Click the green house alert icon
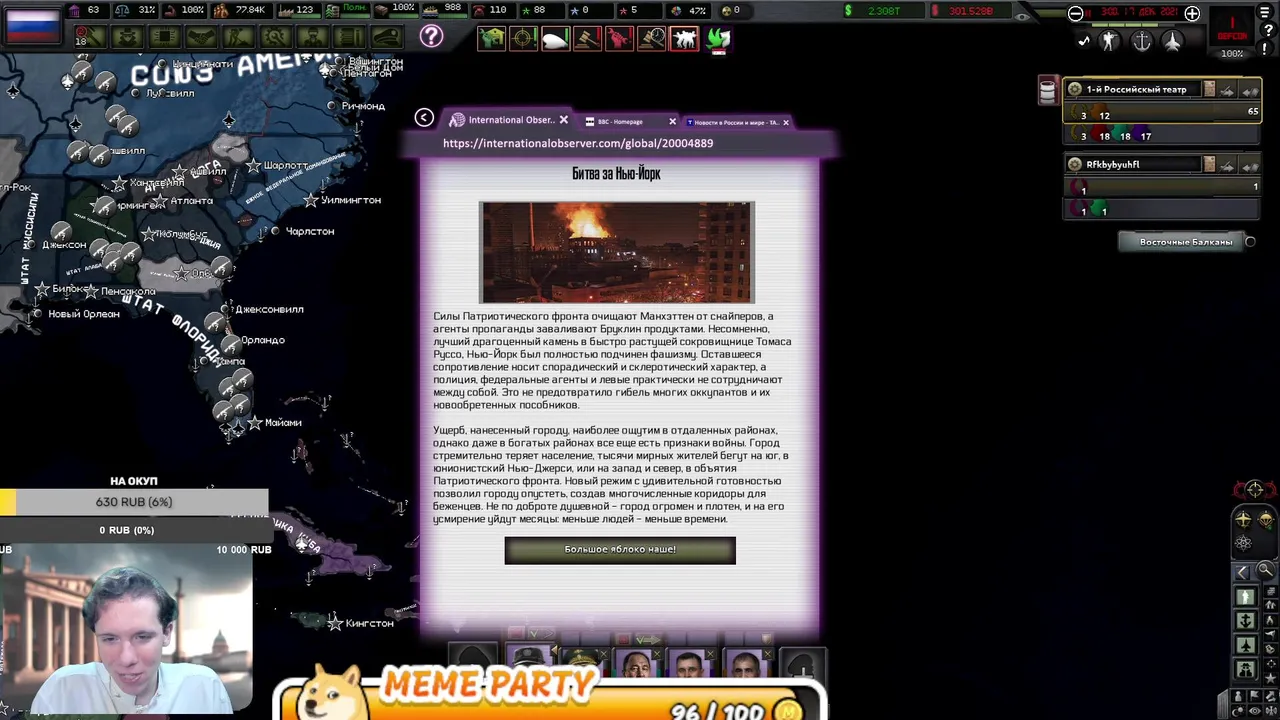 tap(491, 39)
